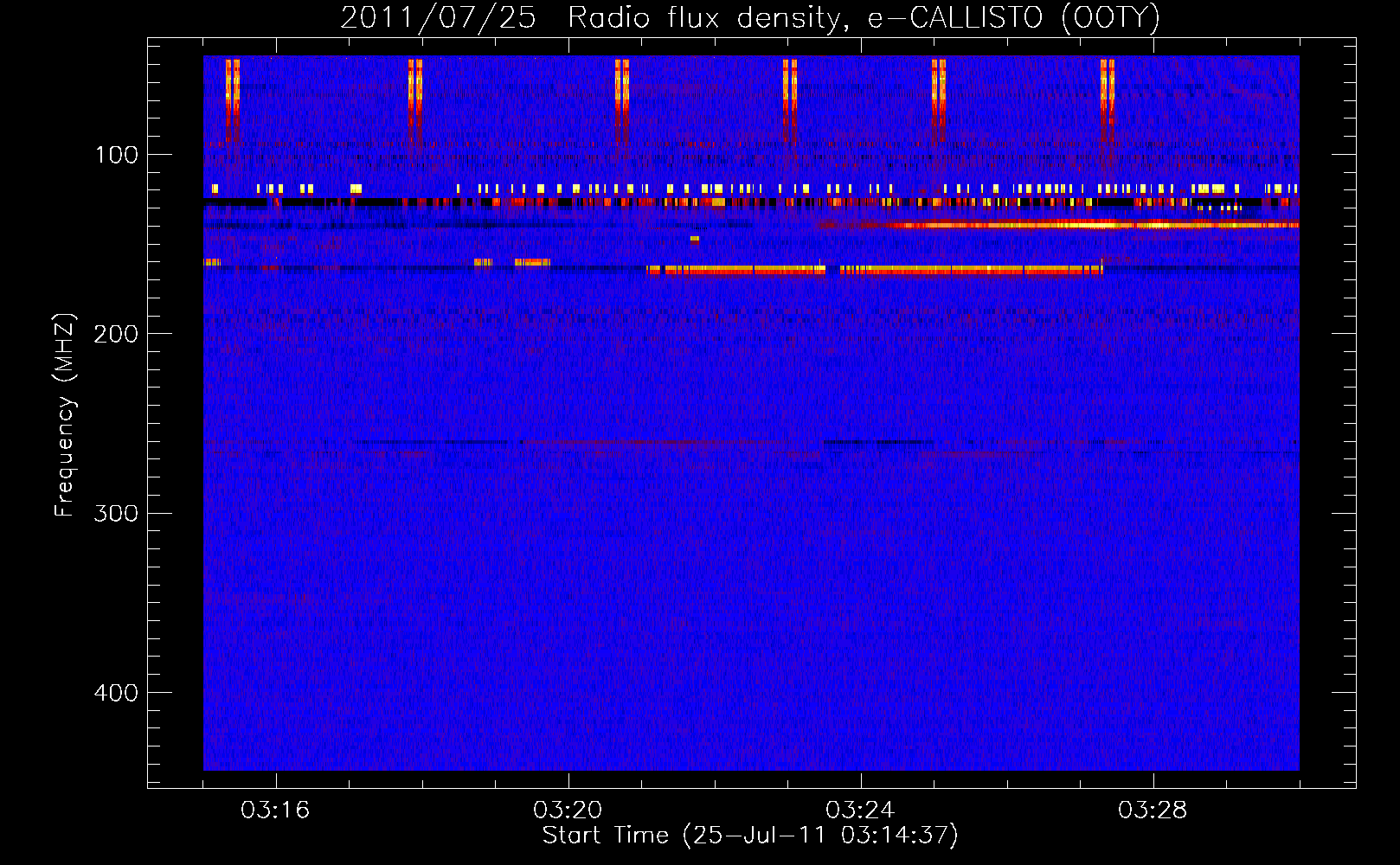Click the "Frequency (MHZ)" axis title
The height and width of the screenshot is (865, 1400).
[65, 414]
